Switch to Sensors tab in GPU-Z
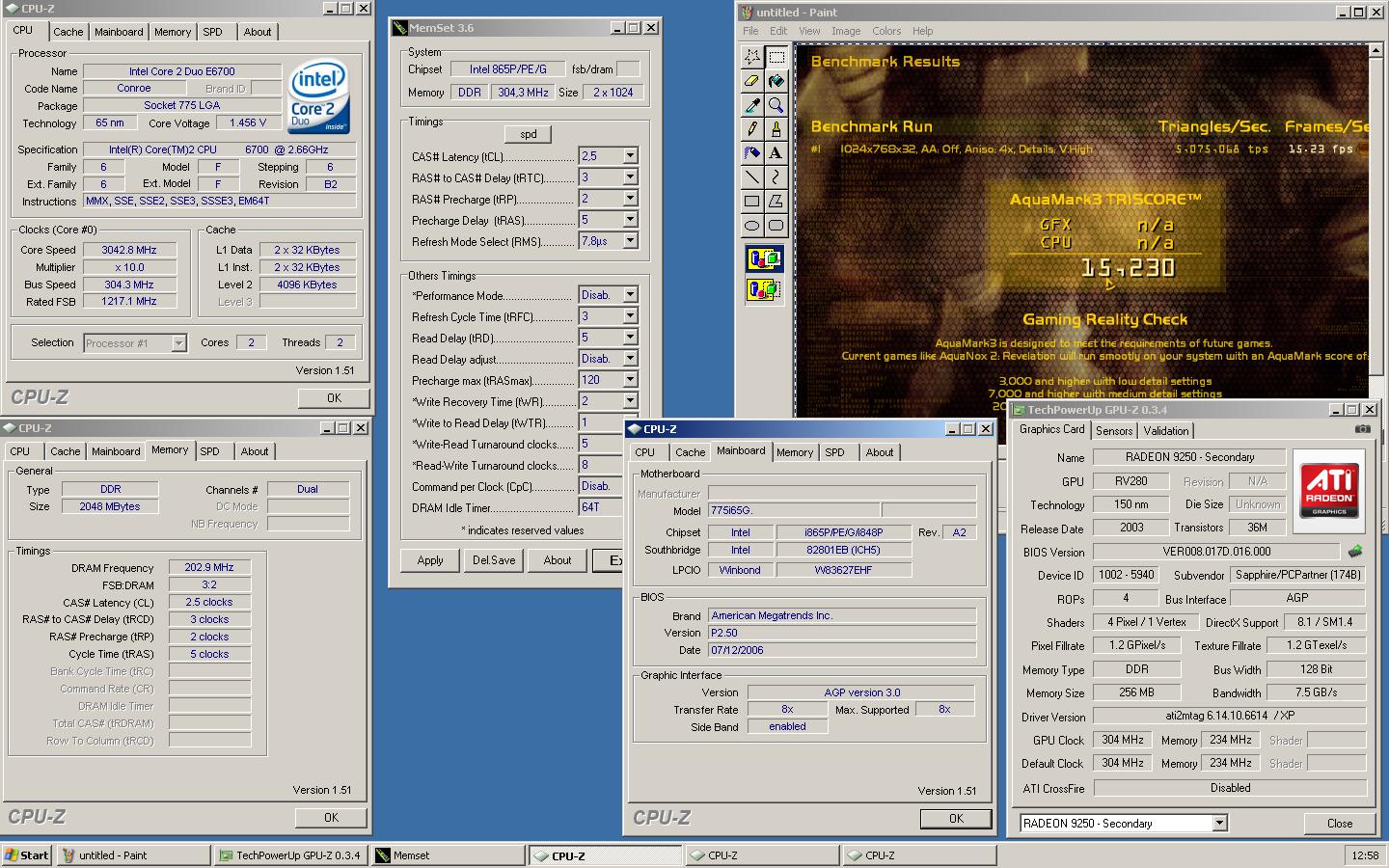 1114,431
